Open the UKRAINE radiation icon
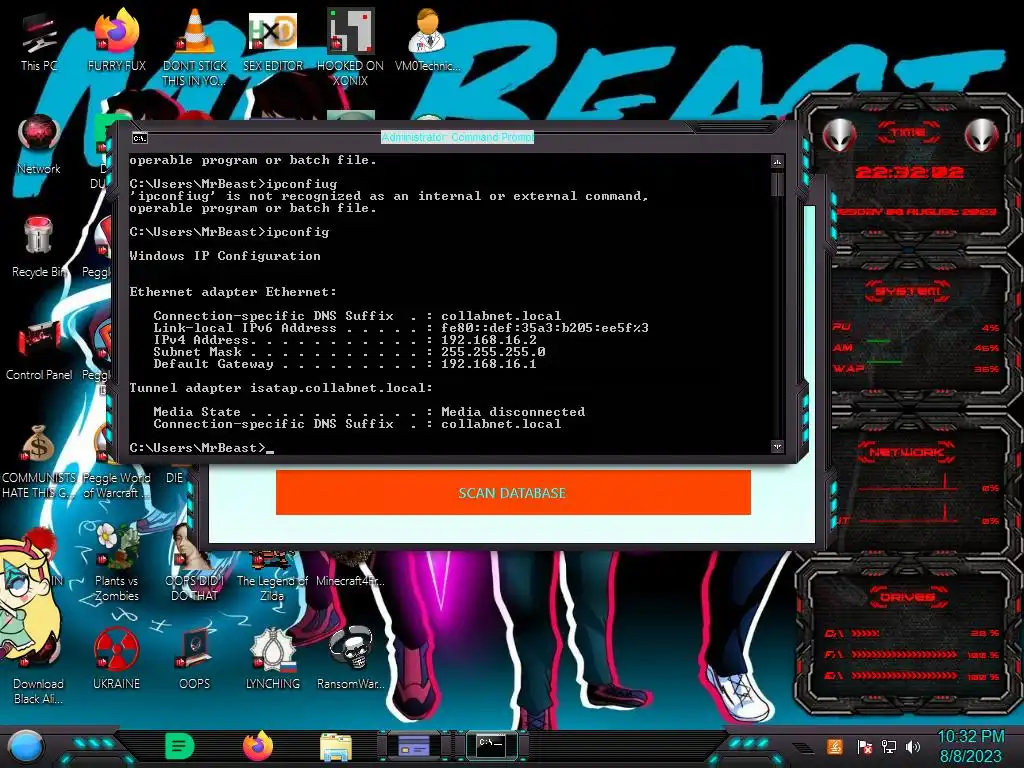Viewport: 1024px width, 768px height. [116, 658]
